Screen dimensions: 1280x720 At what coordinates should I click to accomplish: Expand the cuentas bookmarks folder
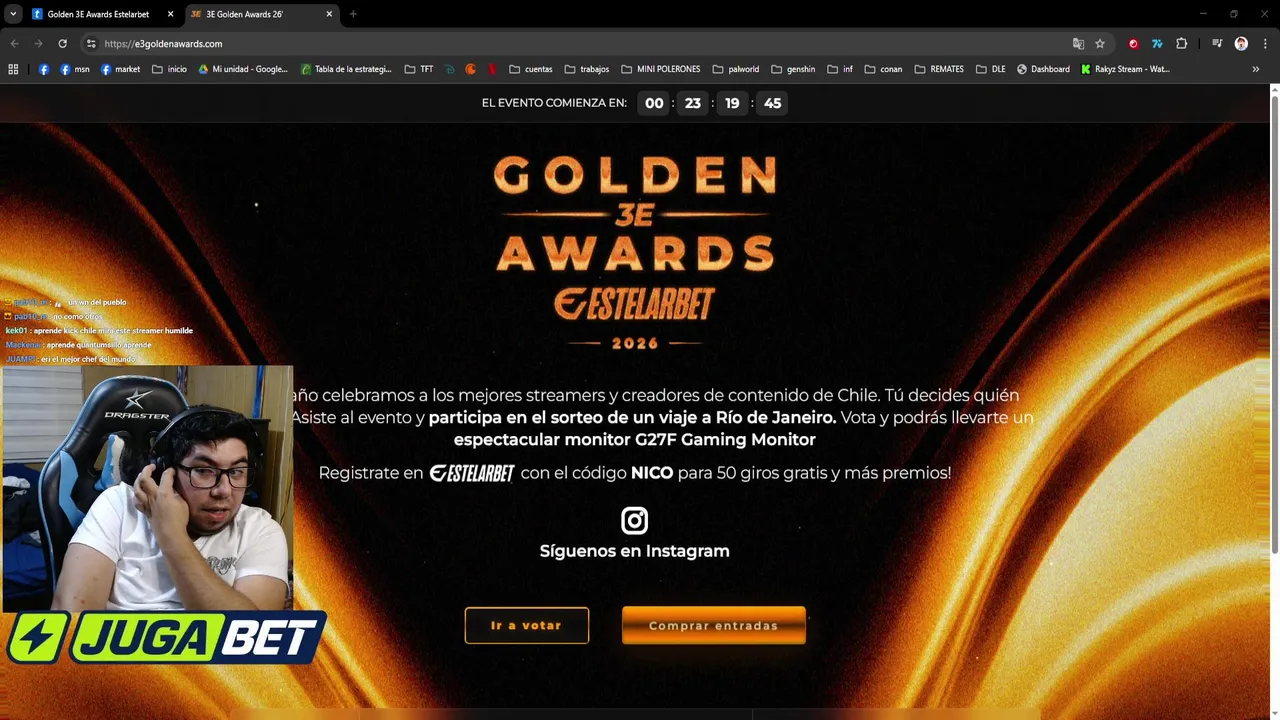click(x=530, y=69)
